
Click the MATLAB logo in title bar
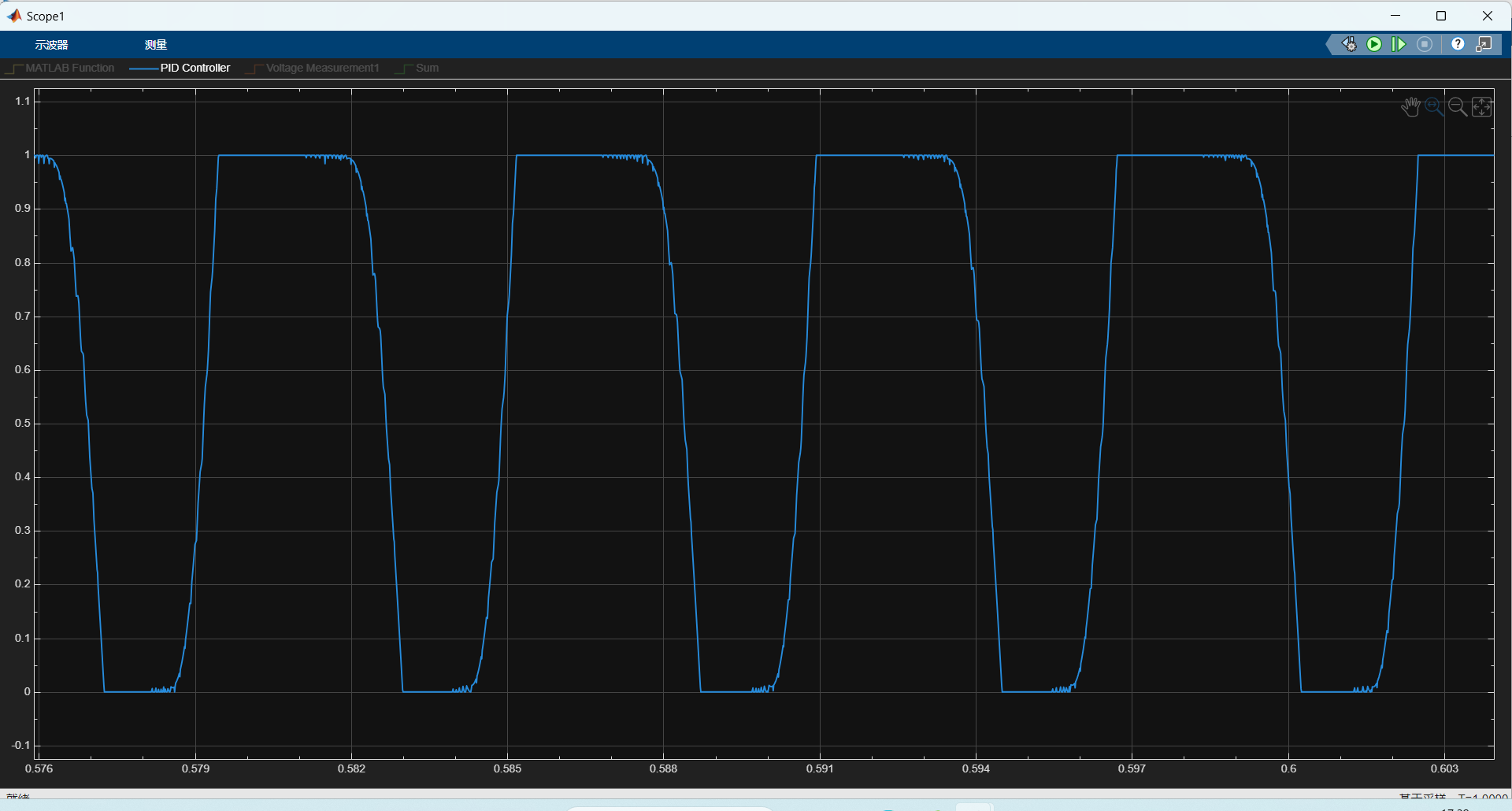[14, 16]
